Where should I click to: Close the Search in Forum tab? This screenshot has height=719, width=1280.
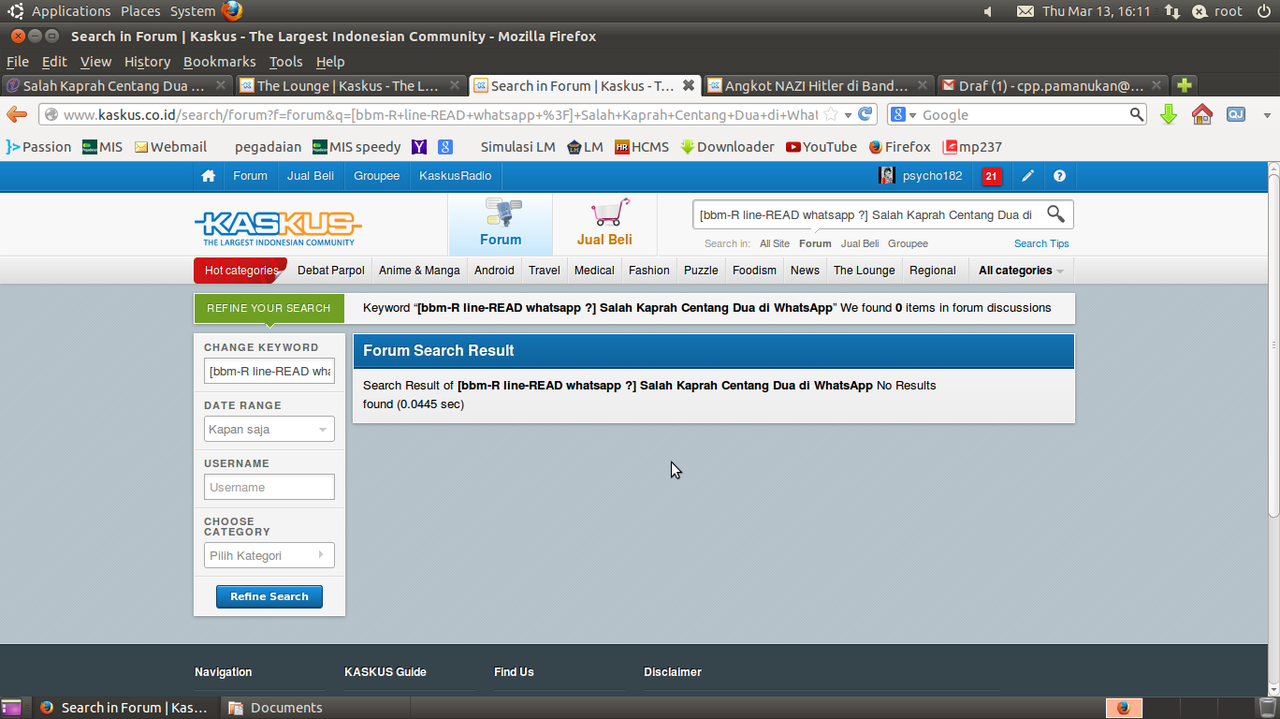click(688, 85)
